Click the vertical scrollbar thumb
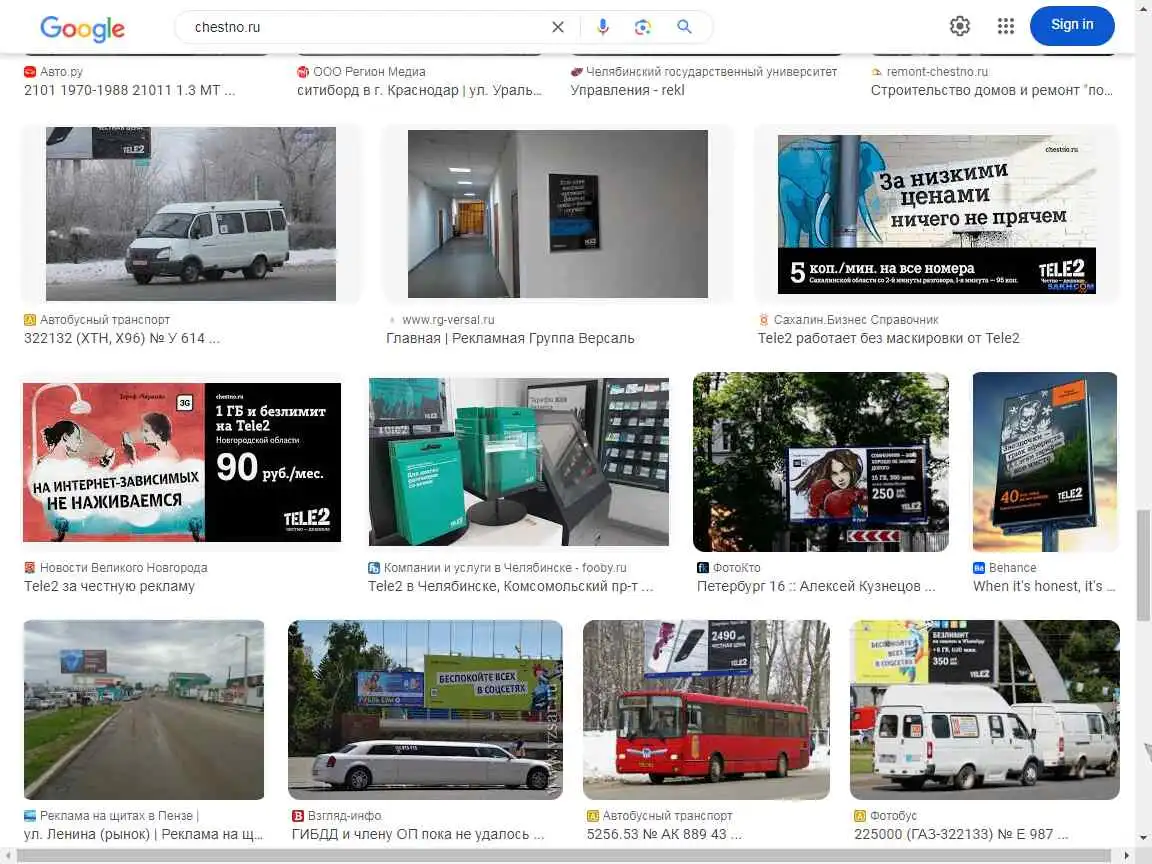 pyautogui.click(x=1143, y=564)
